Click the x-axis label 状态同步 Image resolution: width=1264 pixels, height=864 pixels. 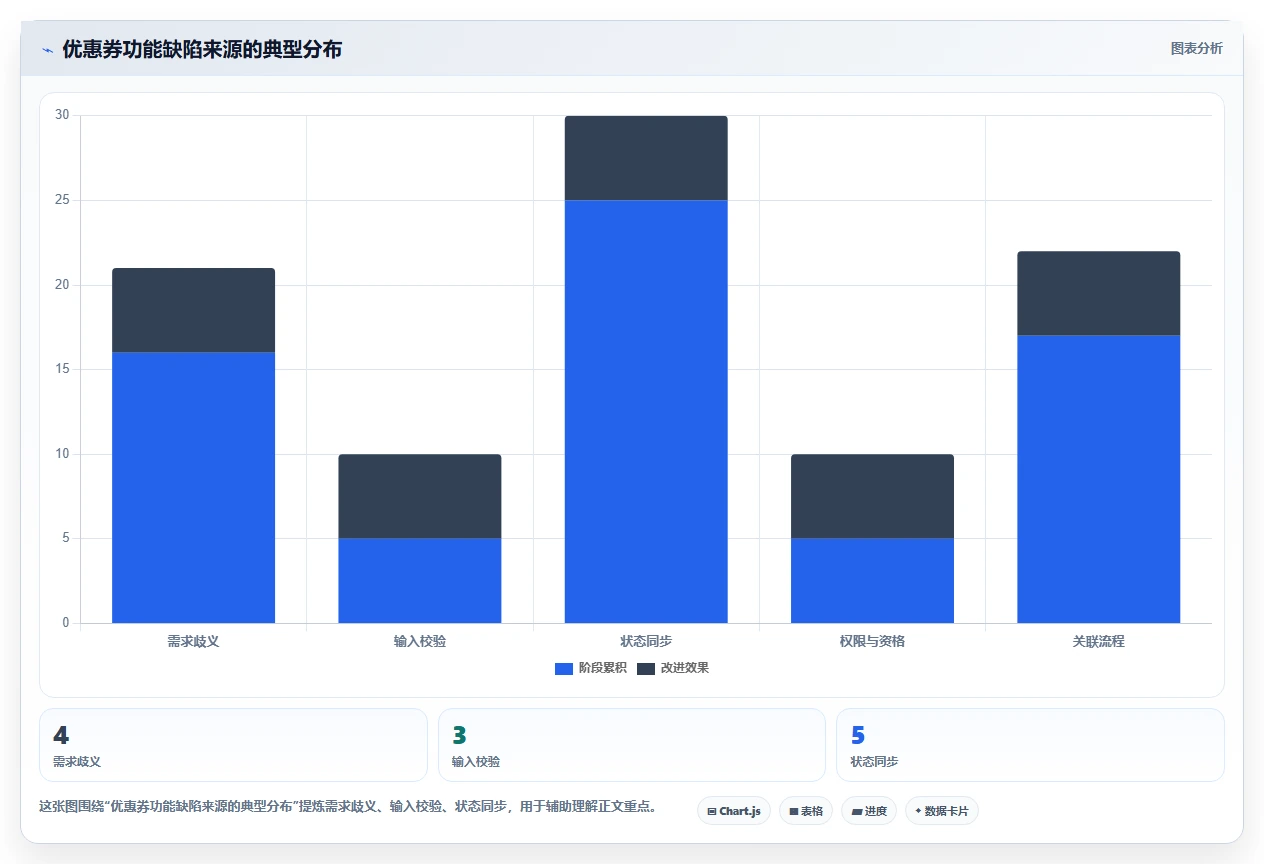click(646, 641)
